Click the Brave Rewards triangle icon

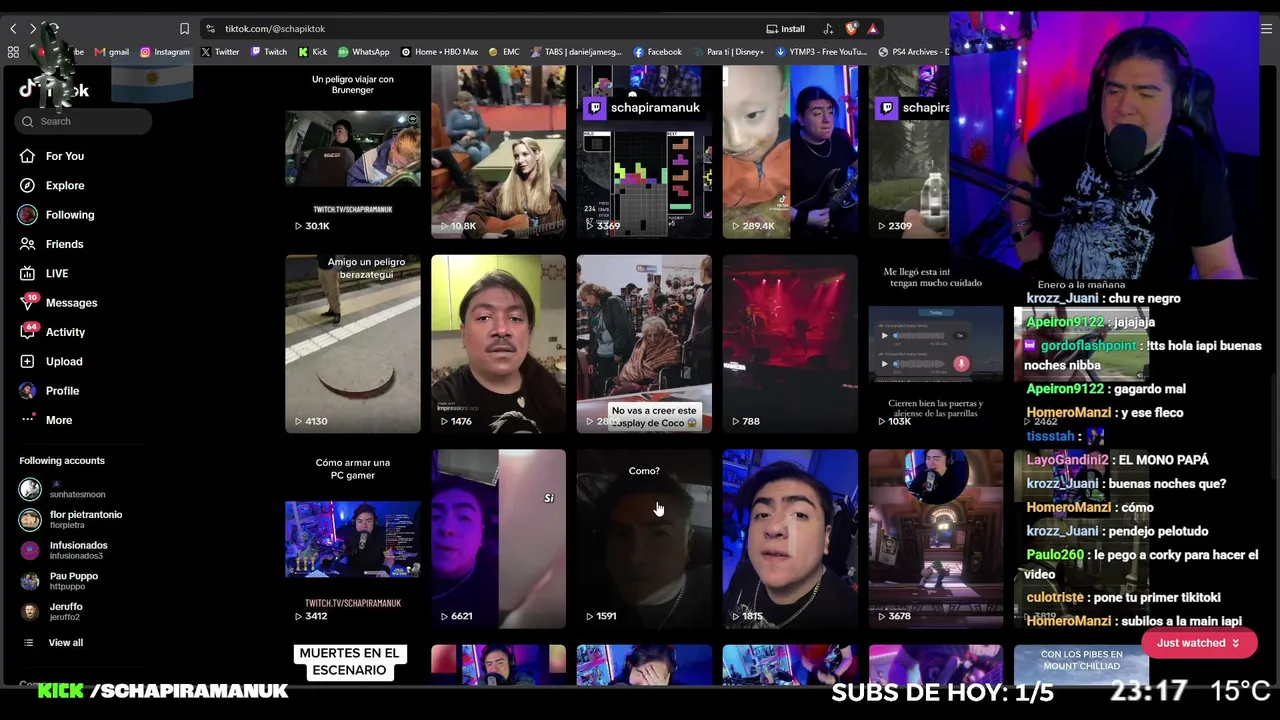(873, 29)
